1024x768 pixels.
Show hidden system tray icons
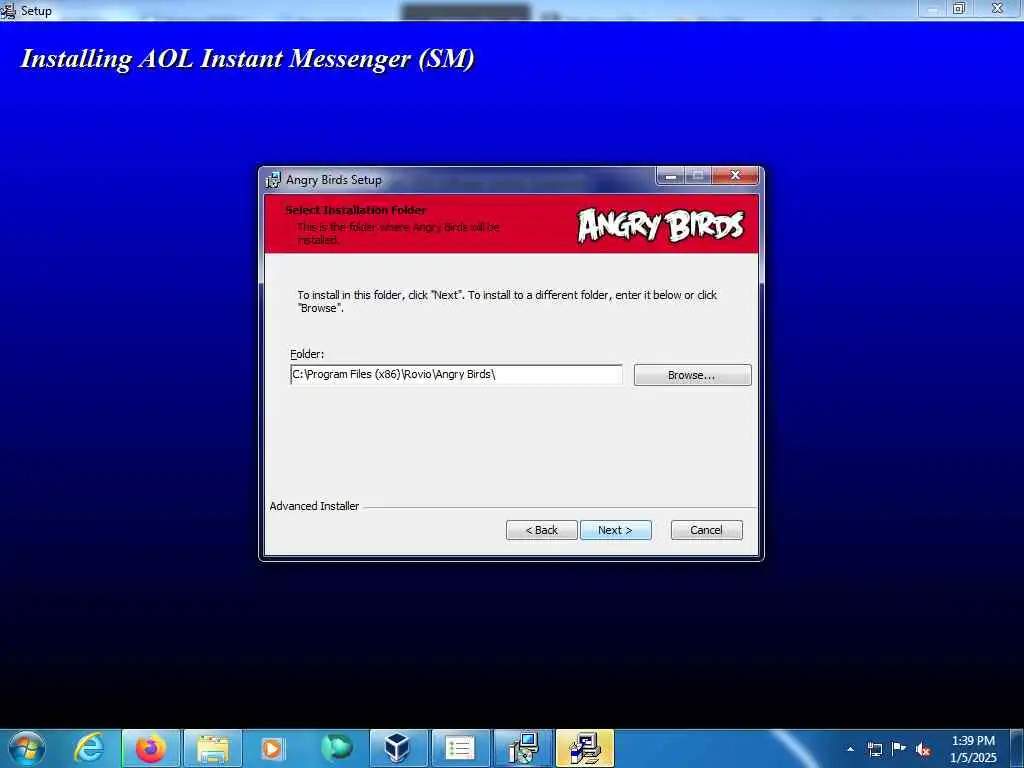(x=850, y=749)
